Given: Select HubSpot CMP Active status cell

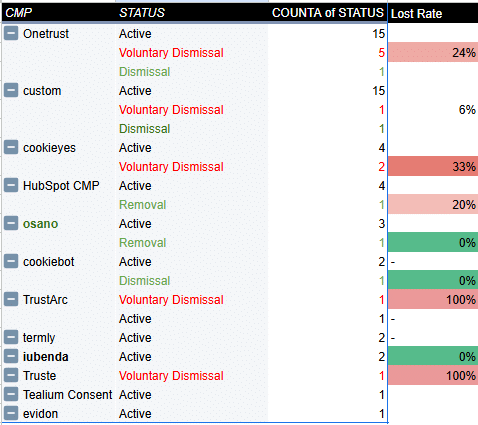Looking at the screenshot, I should 192,186.
